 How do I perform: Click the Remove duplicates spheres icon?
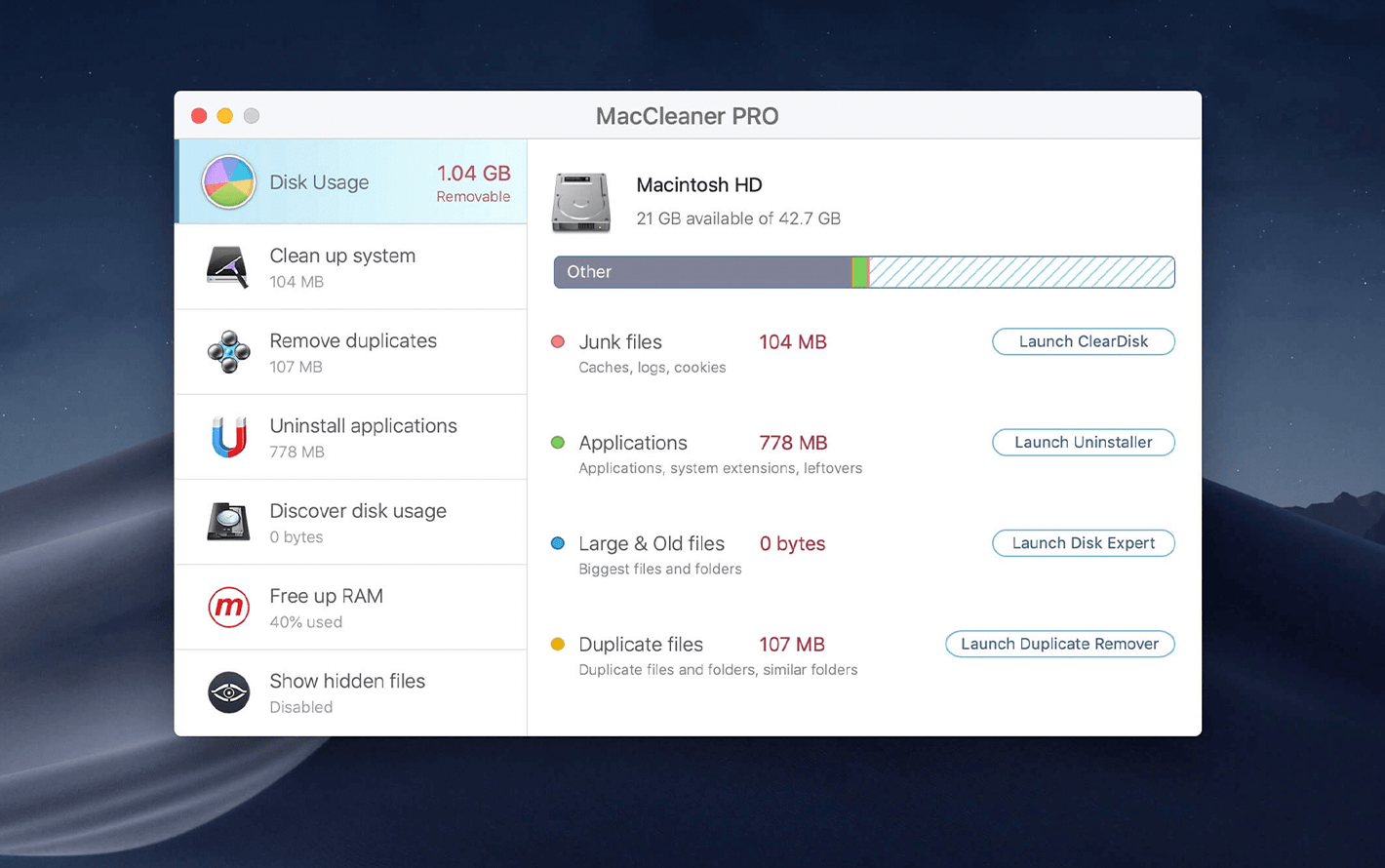click(x=228, y=351)
